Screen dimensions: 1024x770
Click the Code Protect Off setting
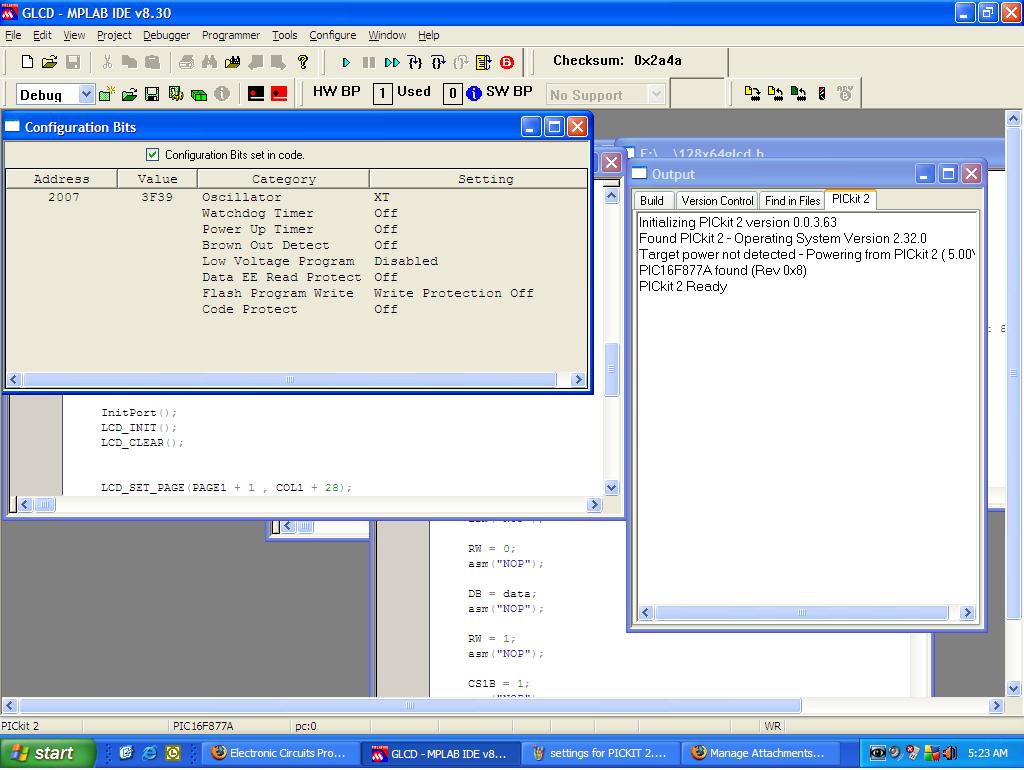pyautogui.click(x=385, y=310)
